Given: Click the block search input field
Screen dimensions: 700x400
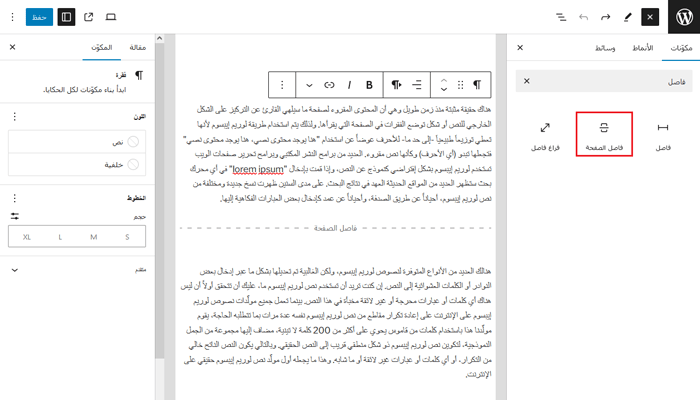Looking at the screenshot, I should click(x=604, y=81).
